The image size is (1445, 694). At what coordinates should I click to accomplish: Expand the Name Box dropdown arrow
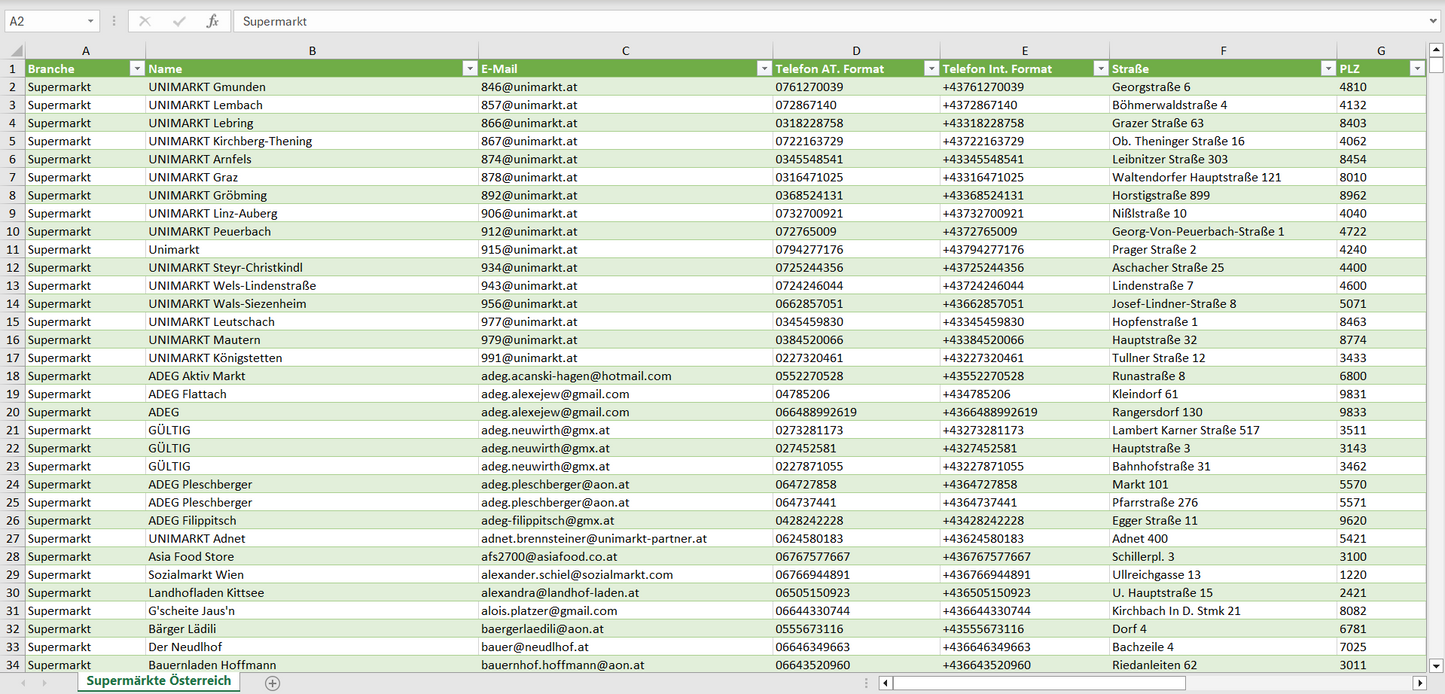click(x=90, y=21)
